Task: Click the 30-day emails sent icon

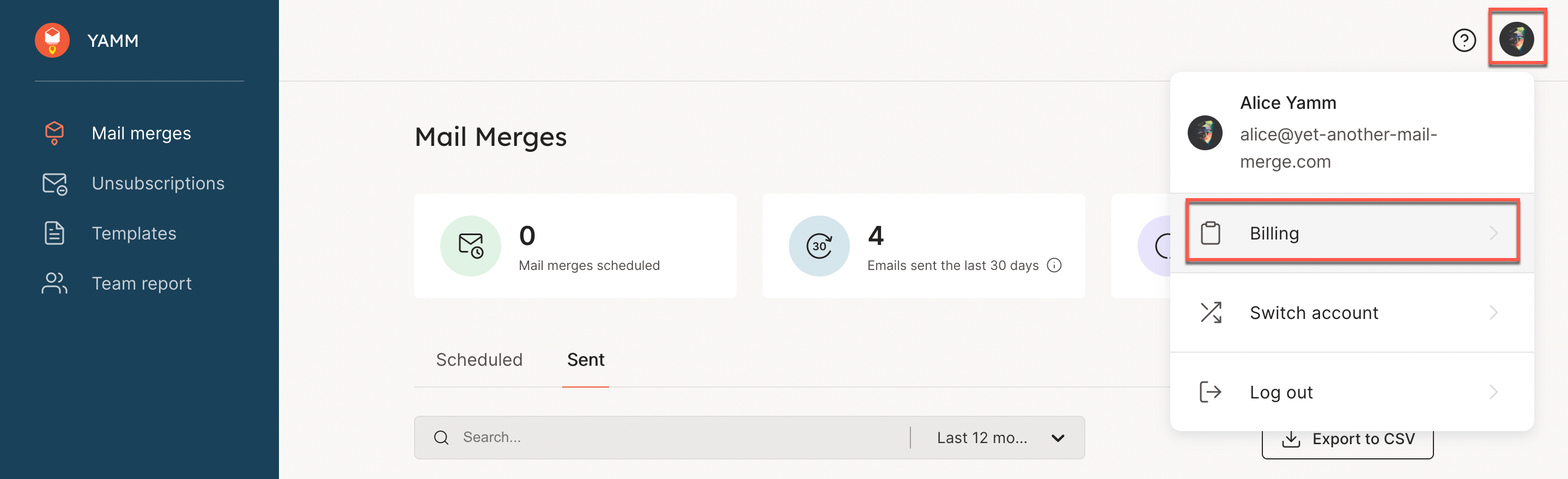Action: (819, 246)
